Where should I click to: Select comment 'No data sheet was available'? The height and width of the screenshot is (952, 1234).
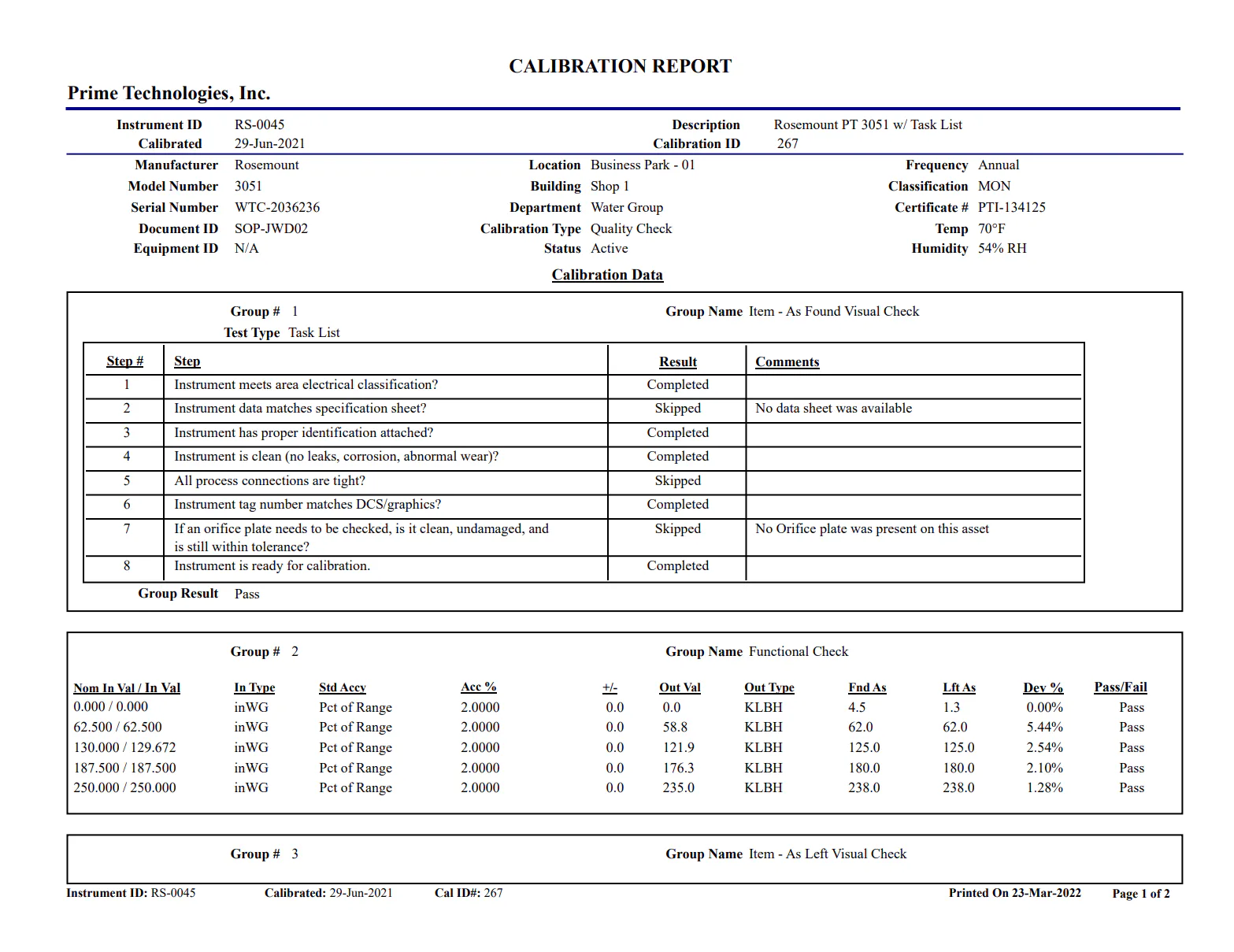[833, 408]
